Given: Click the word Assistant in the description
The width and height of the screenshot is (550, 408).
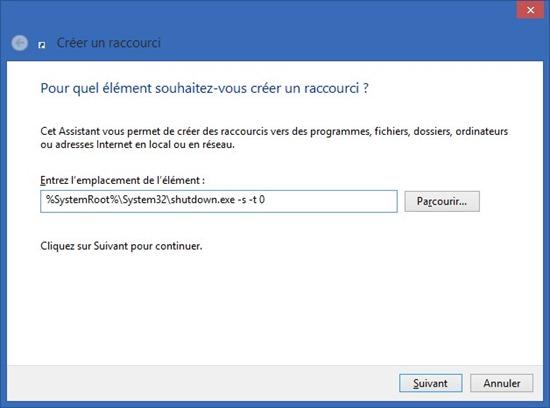Looking at the screenshot, I should pos(79,132).
